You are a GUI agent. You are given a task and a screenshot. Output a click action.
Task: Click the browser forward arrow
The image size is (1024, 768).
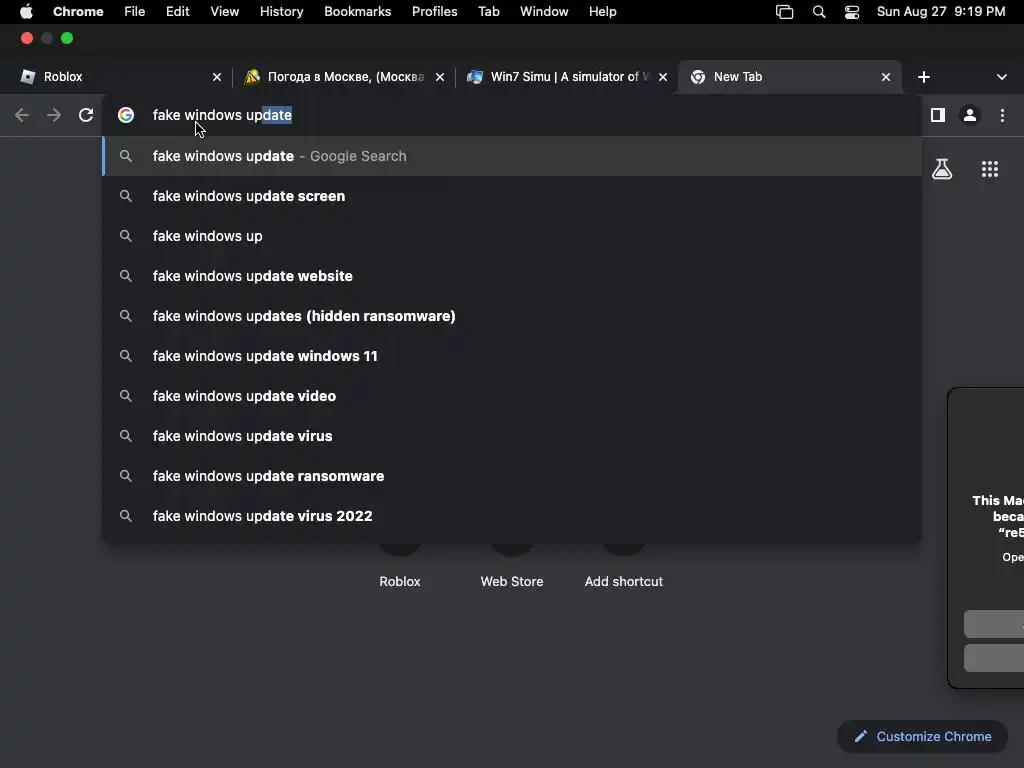pos(54,116)
